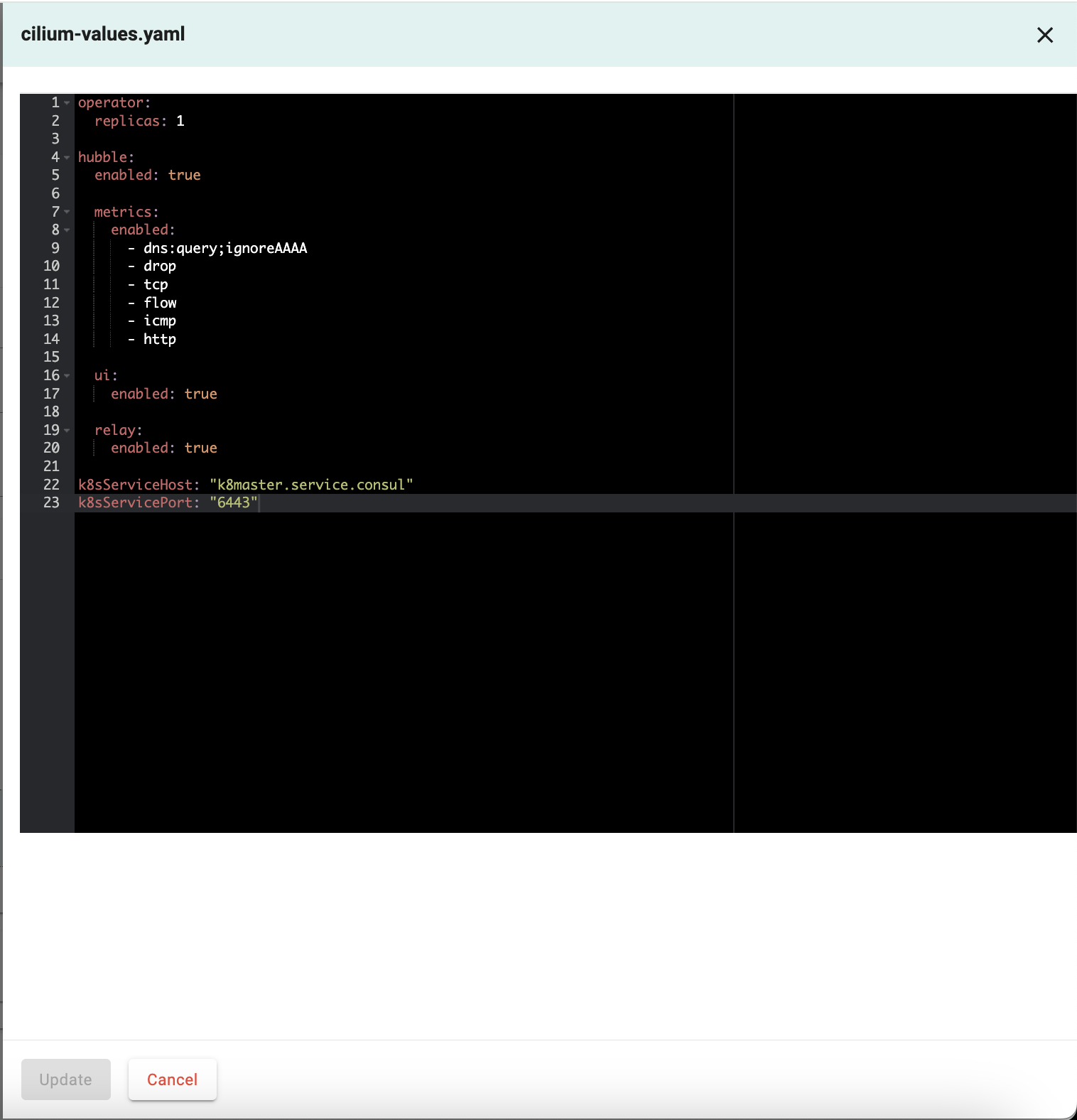The height and width of the screenshot is (1120, 1077).
Task: Click the 'drop' metric entry
Action: point(160,266)
